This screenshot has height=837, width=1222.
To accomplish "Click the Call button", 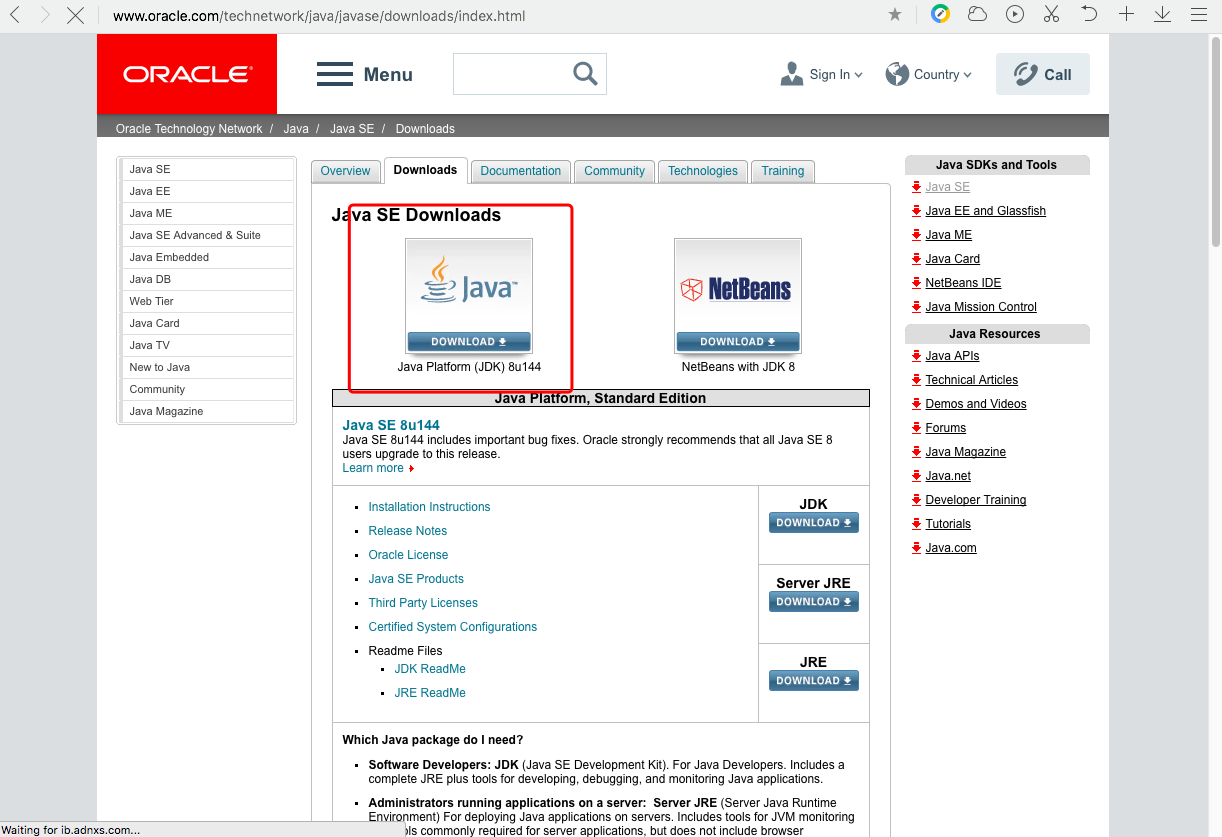I will click(1043, 74).
